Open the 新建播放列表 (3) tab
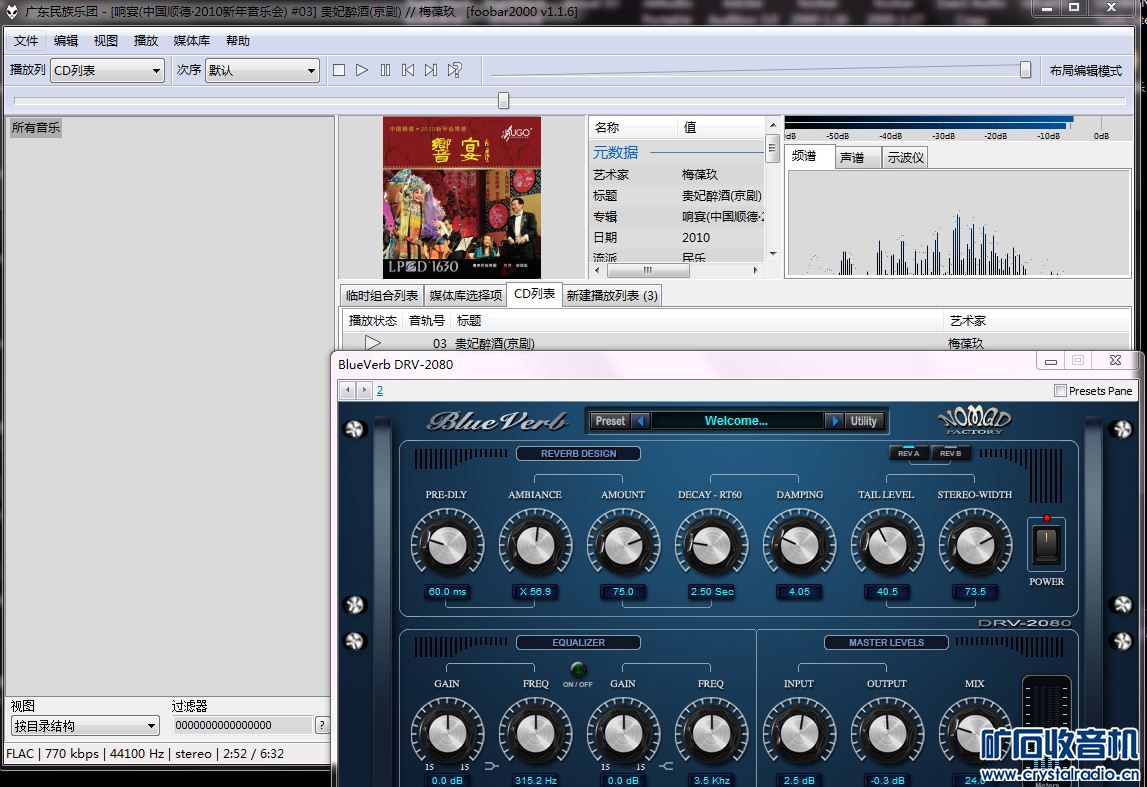This screenshot has height=787, width=1147. click(612, 295)
